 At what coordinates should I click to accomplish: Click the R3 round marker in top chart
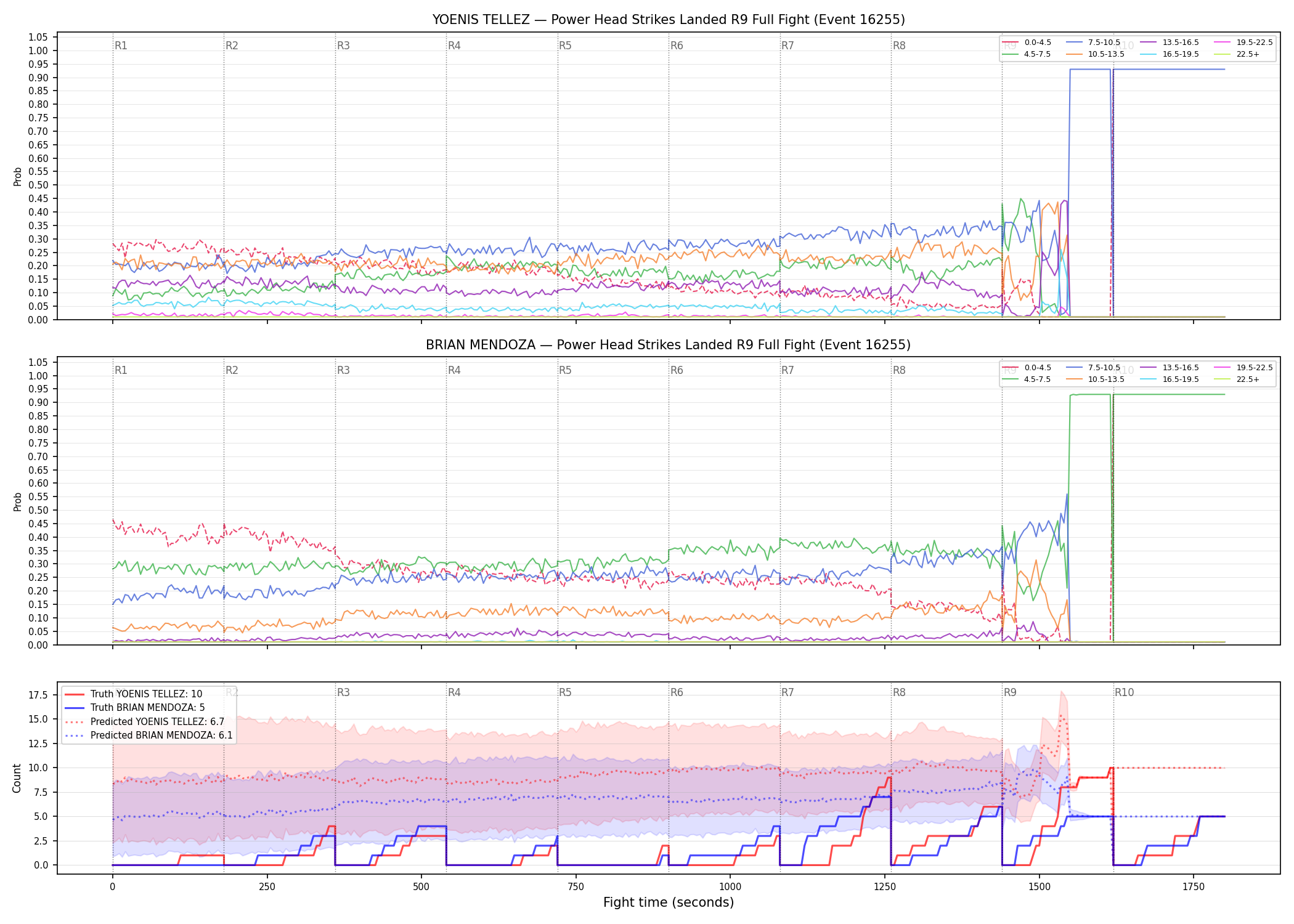343,46
